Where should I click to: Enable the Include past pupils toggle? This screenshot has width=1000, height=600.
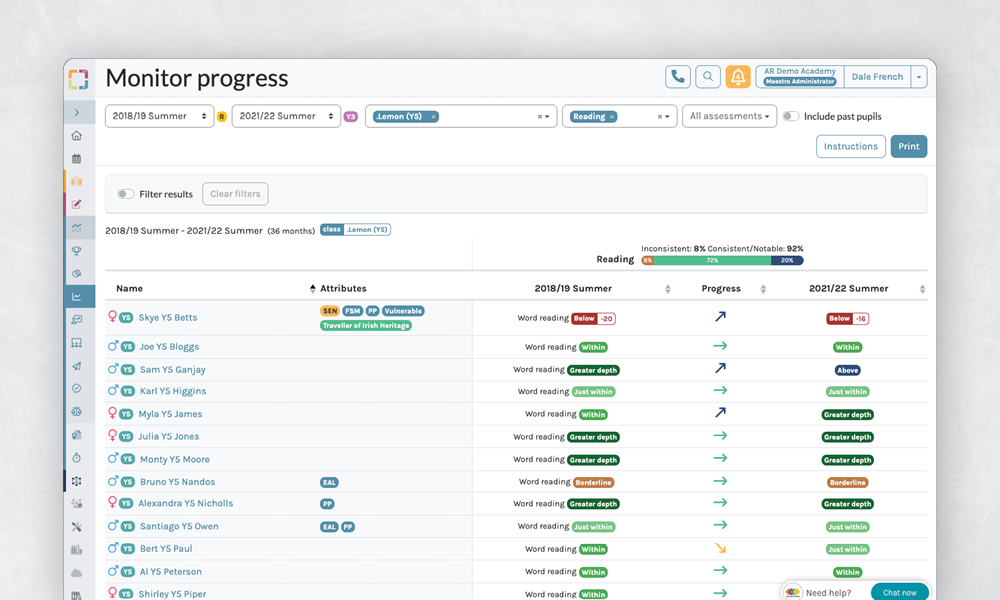[x=791, y=117]
